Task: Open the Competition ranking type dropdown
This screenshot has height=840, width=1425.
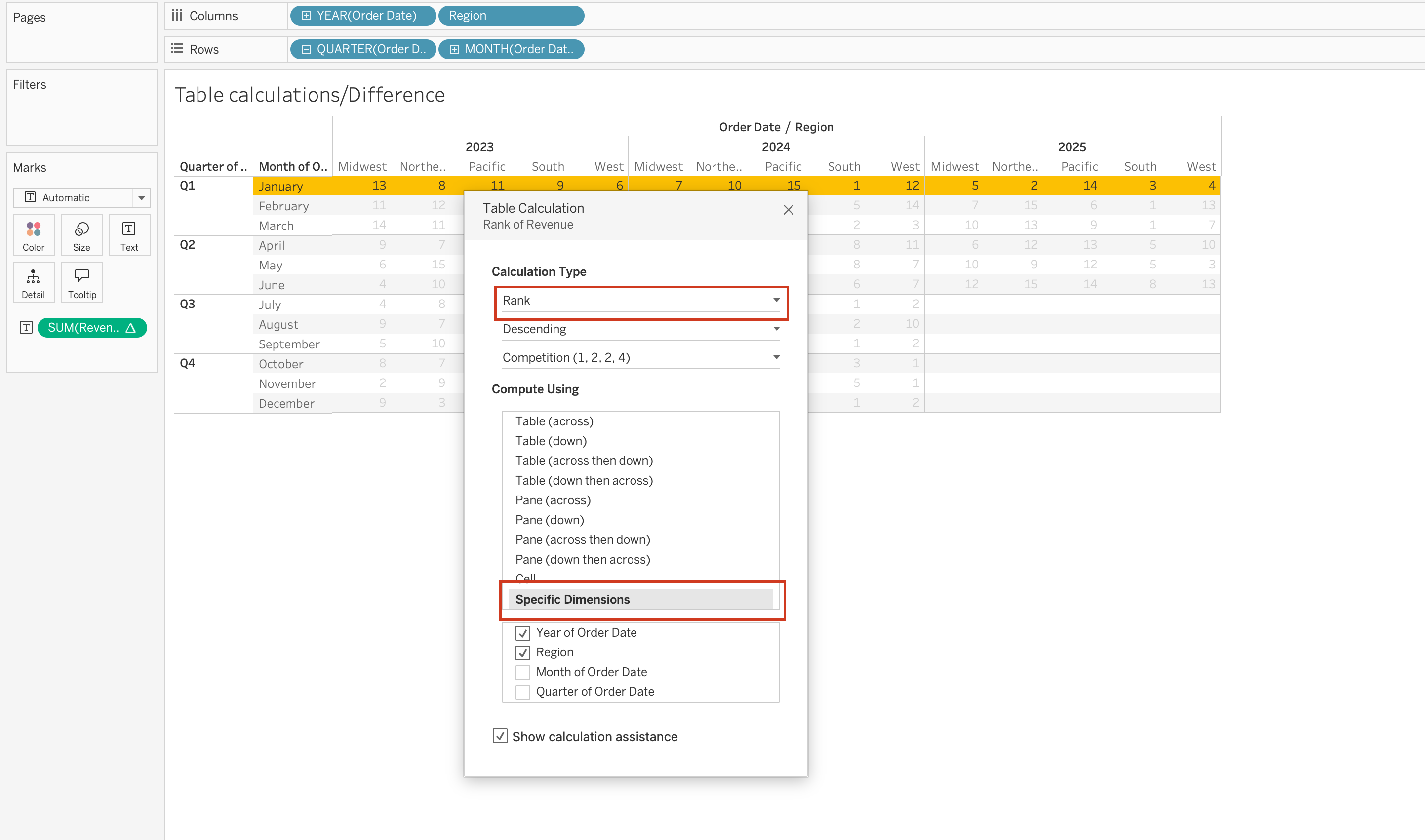Action: (640, 358)
